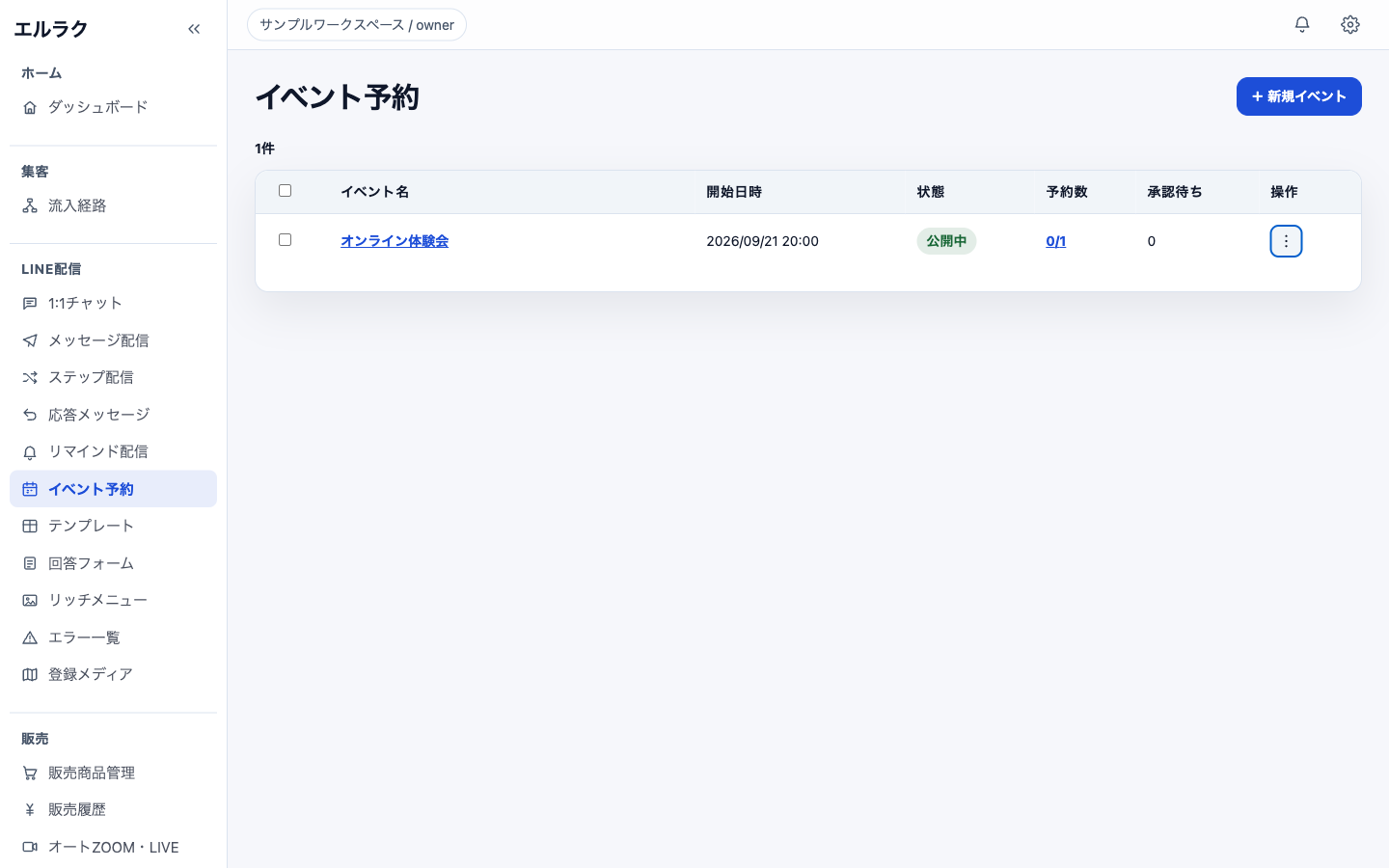Click the ステップ配信 shuffle icon
Screen dimensions: 1389x868
pos(30,377)
